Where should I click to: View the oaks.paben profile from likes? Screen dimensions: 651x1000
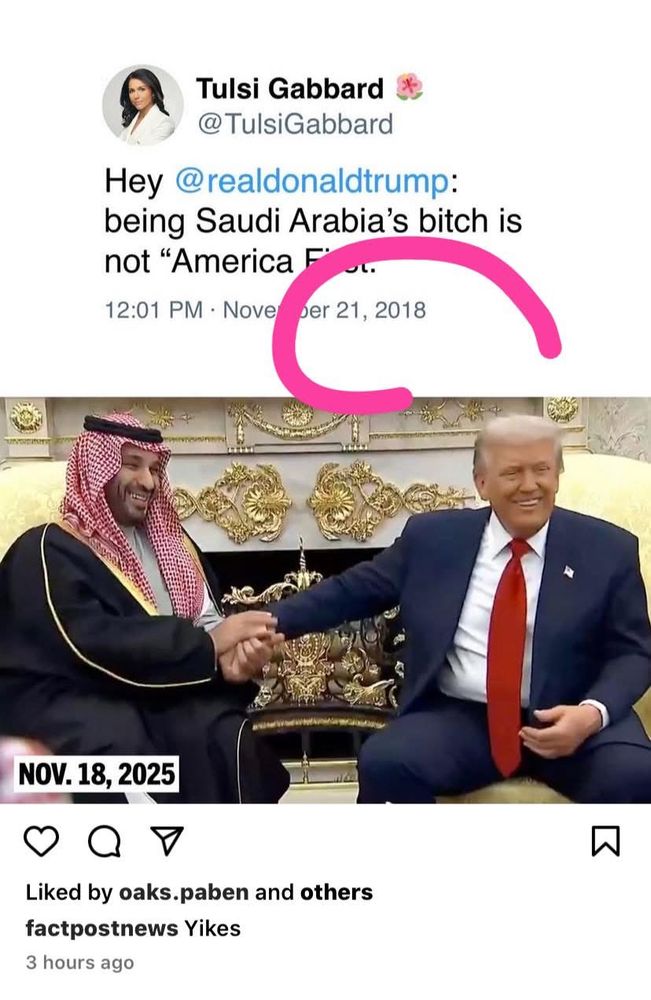184,892
